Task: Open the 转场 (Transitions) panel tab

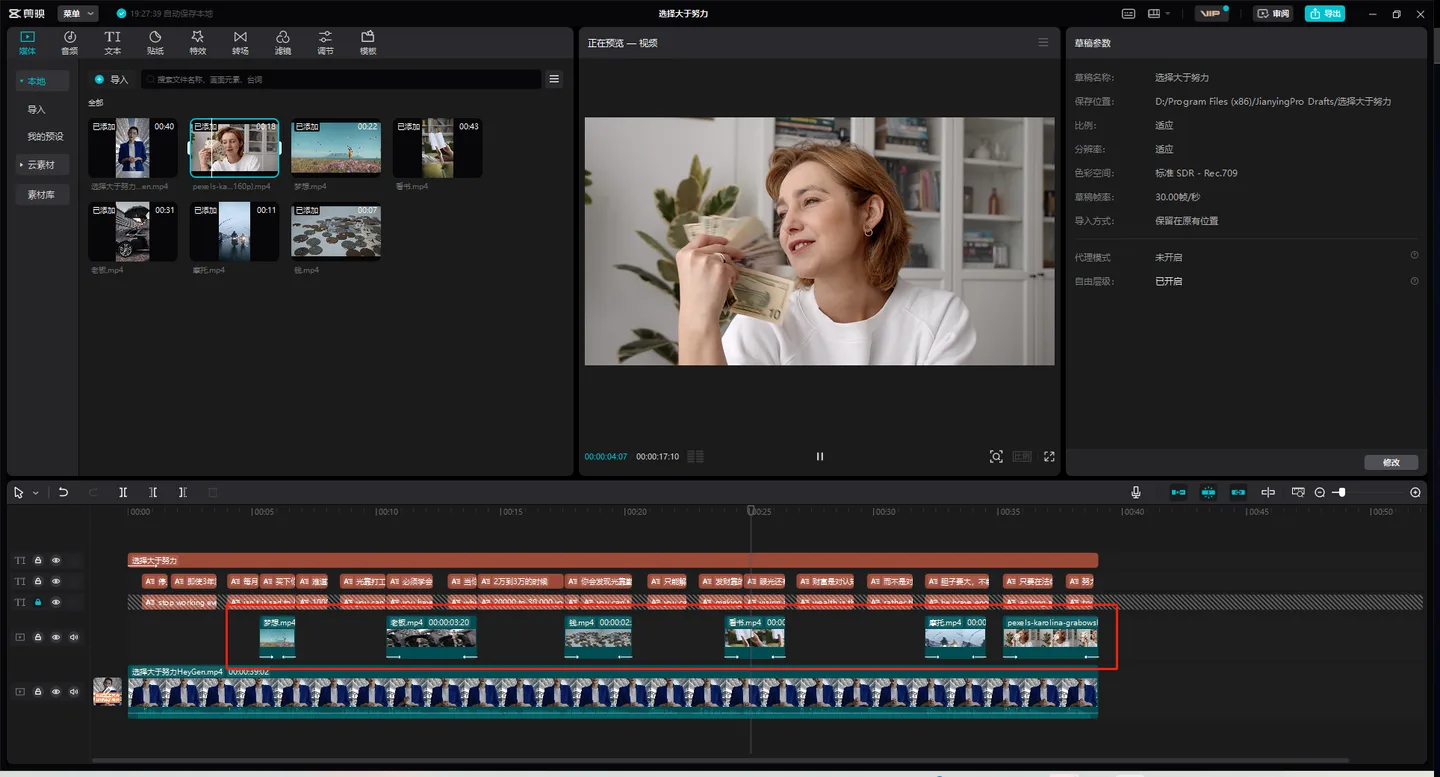Action: [240, 42]
